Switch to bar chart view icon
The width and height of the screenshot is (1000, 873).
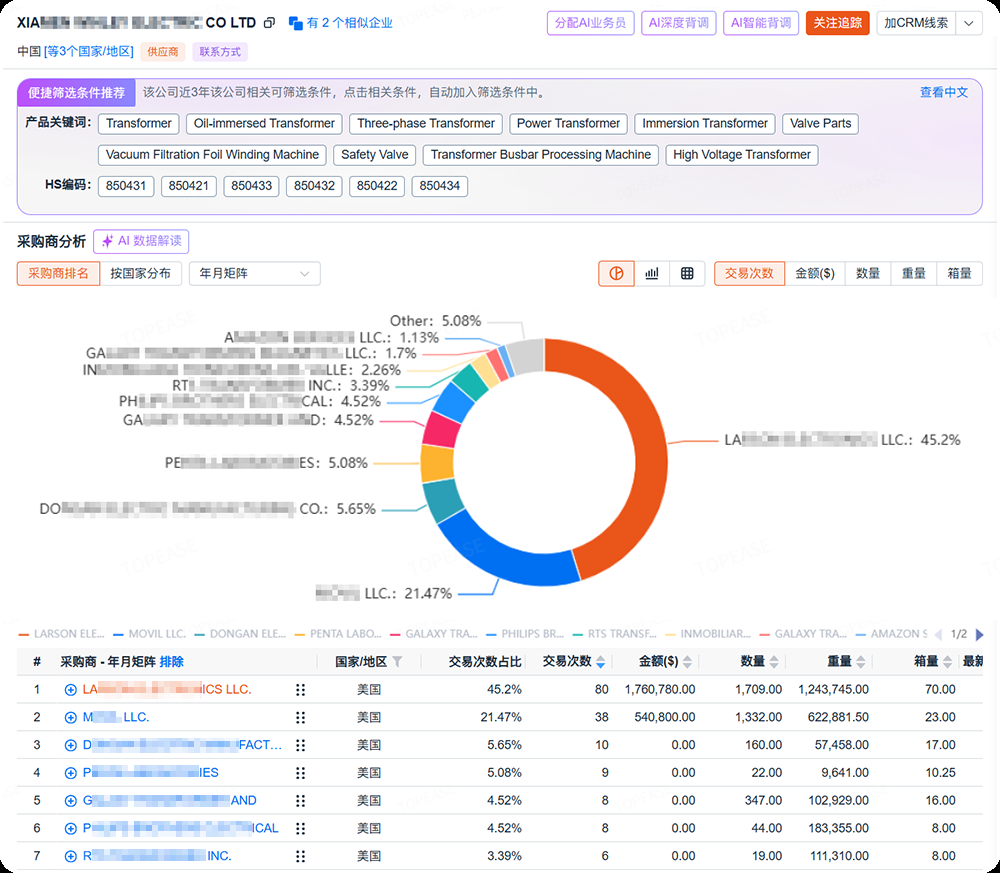click(652, 274)
